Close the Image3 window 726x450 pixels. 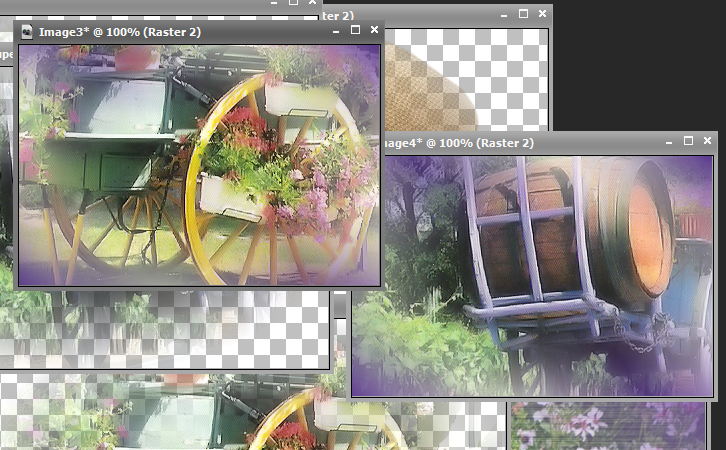click(375, 30)
